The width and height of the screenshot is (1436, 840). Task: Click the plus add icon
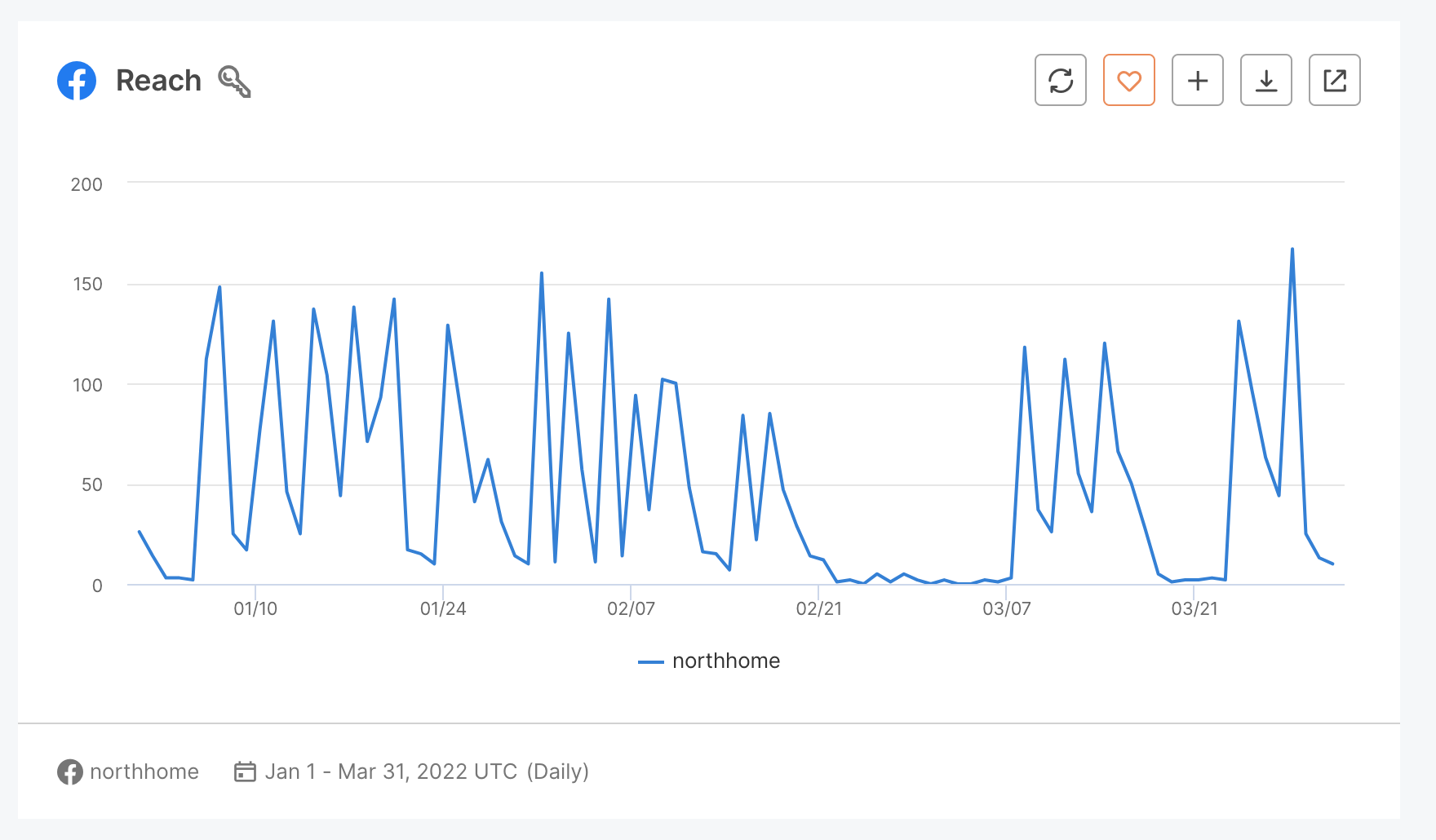(1197, 80)
